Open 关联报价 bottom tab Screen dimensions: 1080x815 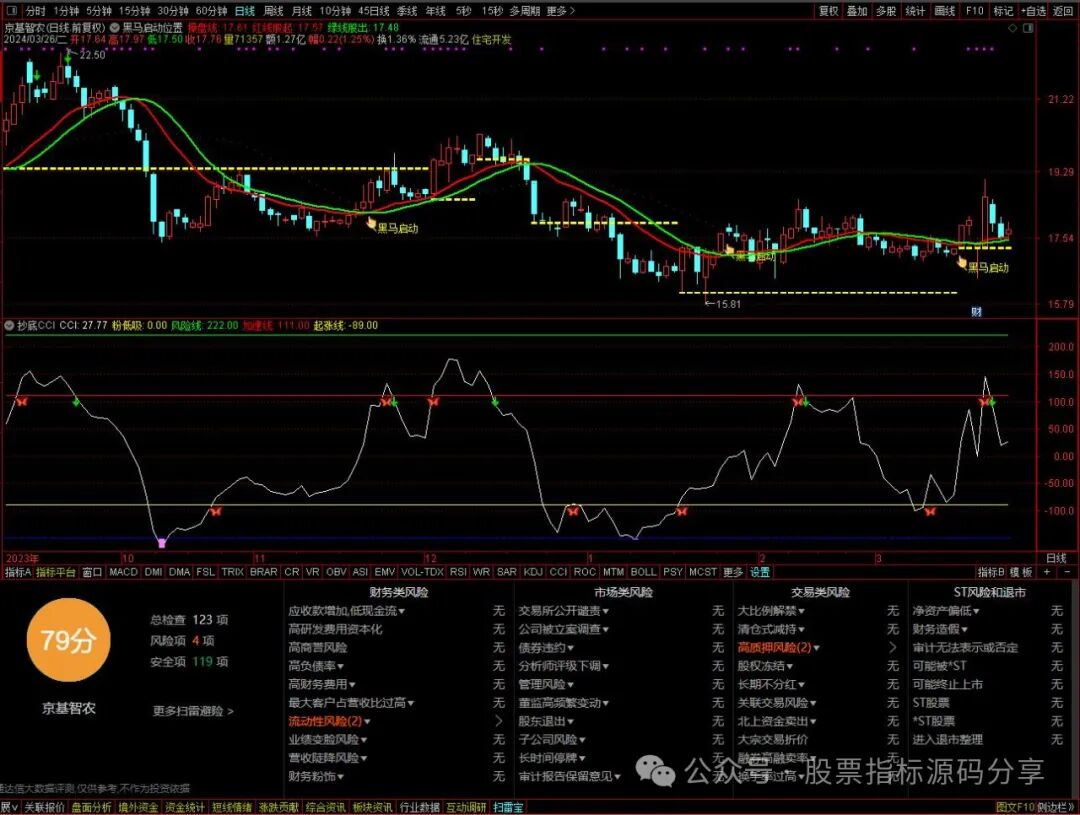tap(45, 807)
